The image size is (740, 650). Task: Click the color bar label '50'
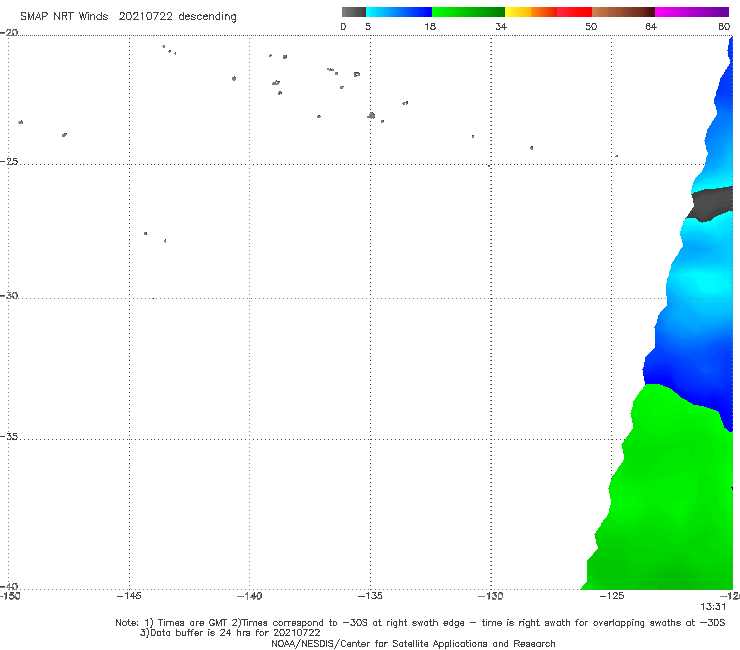[x=591, y=27]
